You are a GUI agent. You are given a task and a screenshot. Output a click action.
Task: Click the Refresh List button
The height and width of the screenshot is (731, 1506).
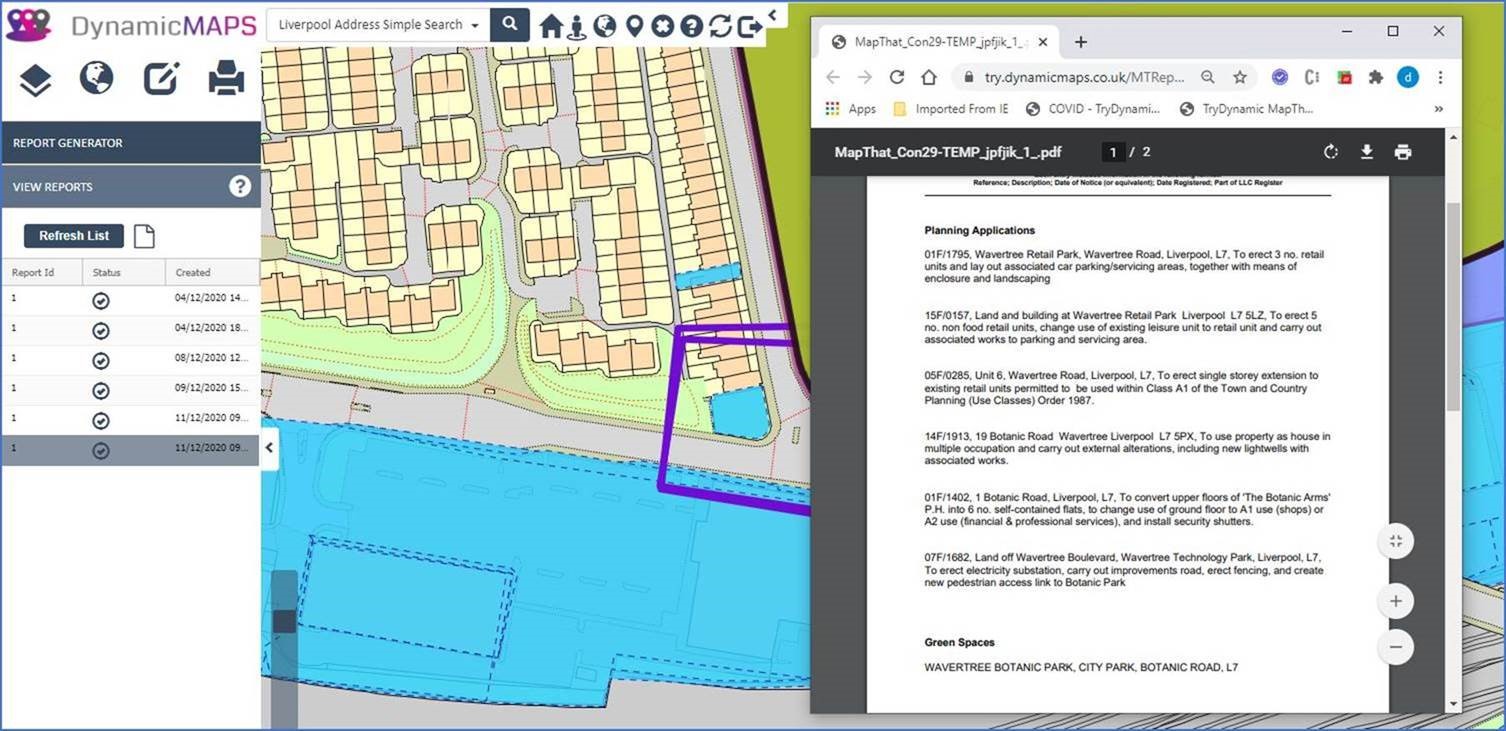pyautogui.click(x=74, y=236)
